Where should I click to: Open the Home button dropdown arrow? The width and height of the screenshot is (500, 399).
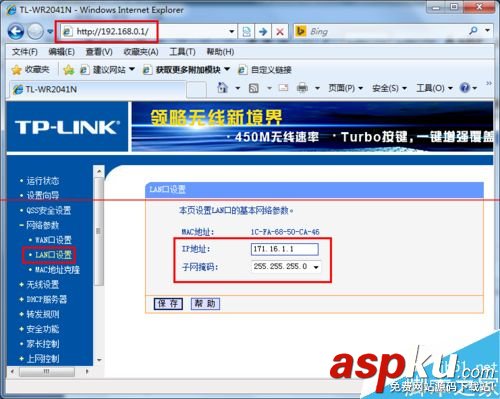238,88
